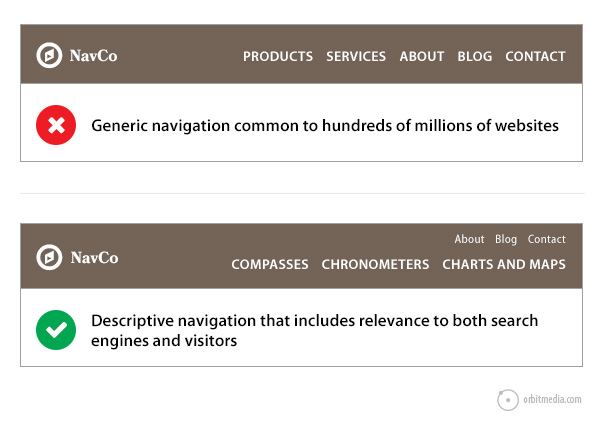Click the NavCo compass logo in the generic navbar
600x436 pixels.
point(48,56)
